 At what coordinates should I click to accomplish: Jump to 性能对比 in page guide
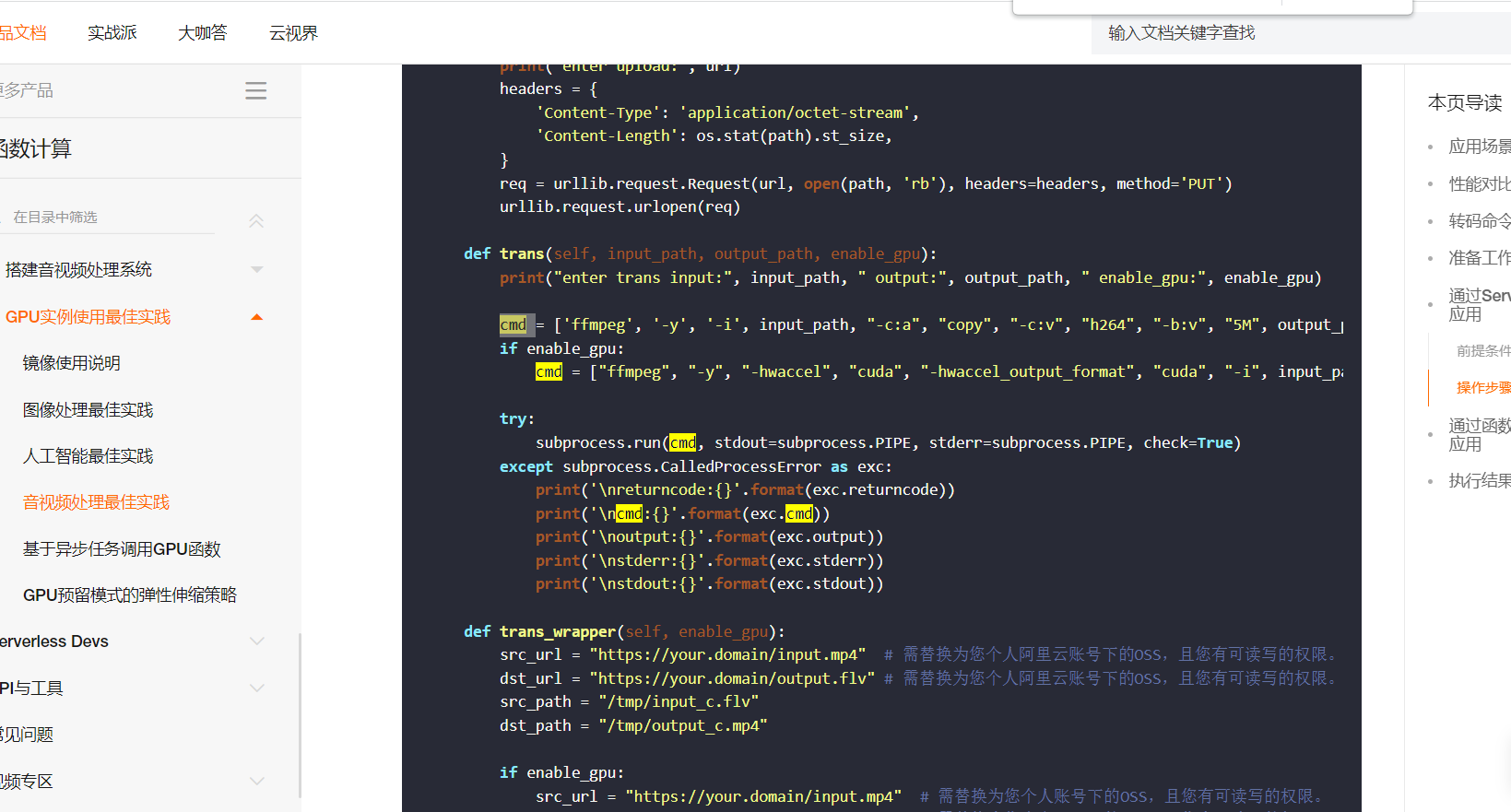click(x=1480, y=184)
